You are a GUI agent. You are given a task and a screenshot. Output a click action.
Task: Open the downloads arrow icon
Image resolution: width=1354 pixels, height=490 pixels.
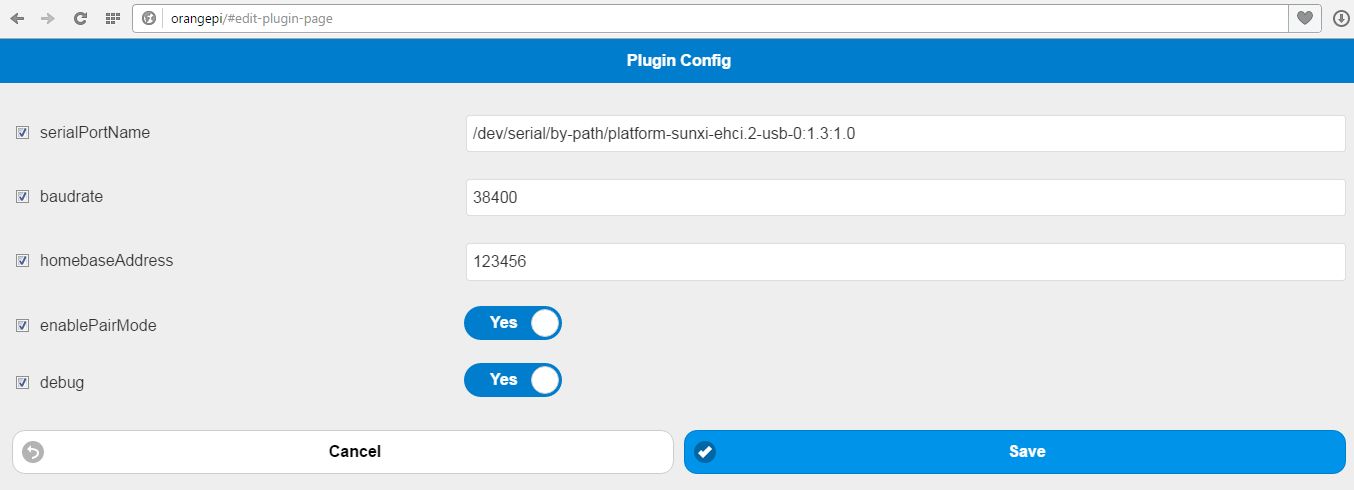(x=1340, y=18)
